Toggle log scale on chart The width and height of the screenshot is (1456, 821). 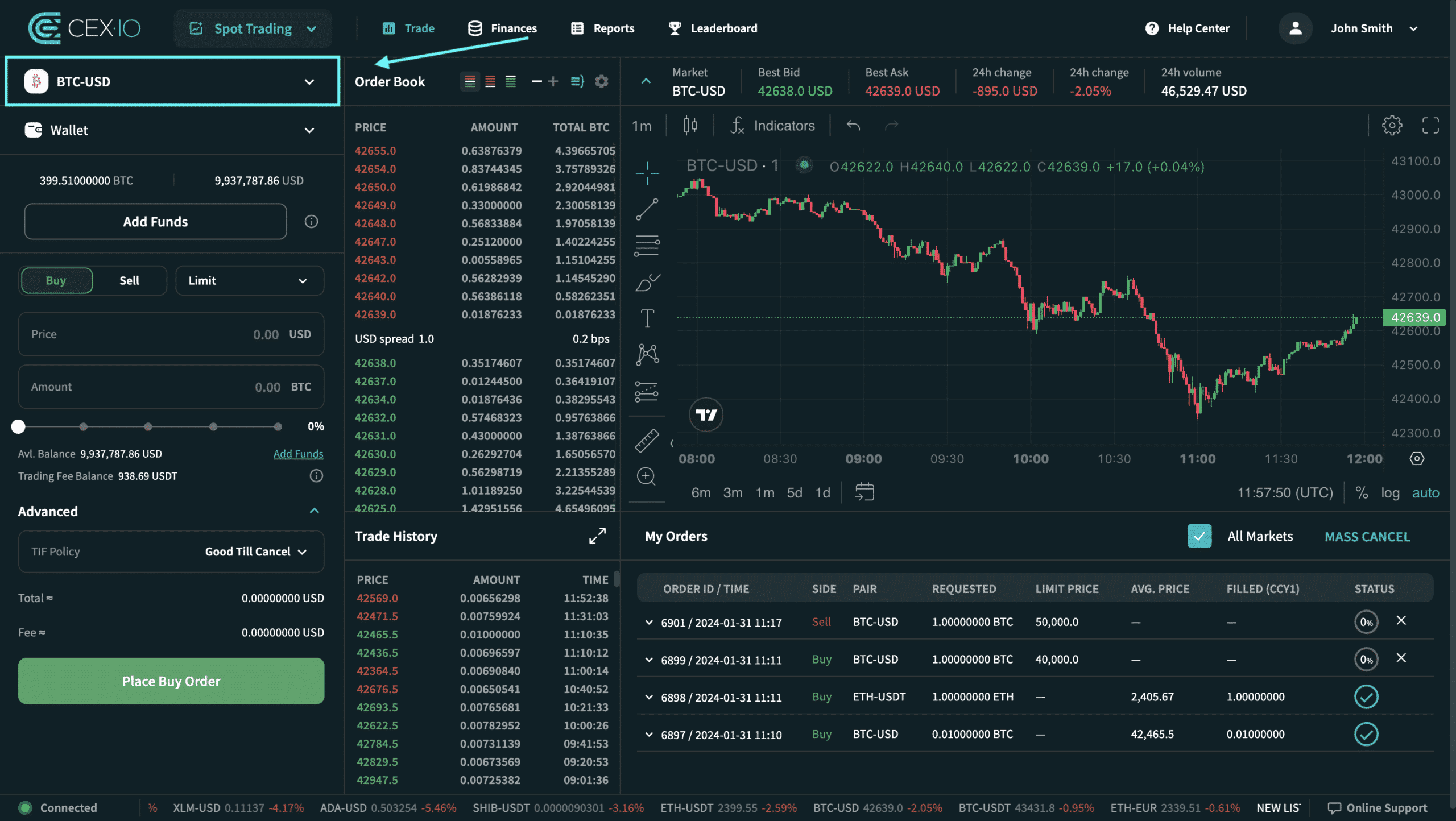1390,492
